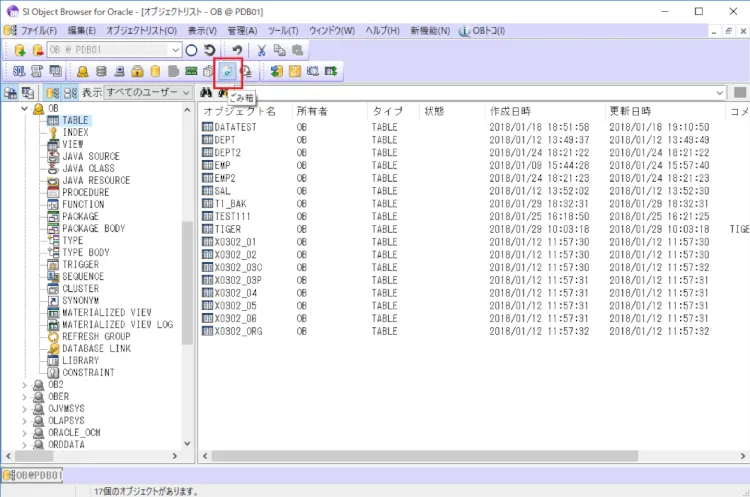
Task: Click the yellow key icon in toolbar
Action: click(x=295, y=71)
